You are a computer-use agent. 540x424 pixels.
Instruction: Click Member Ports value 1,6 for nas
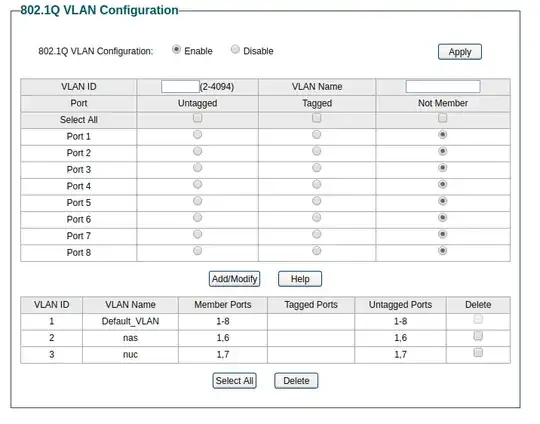pos(223,338)
